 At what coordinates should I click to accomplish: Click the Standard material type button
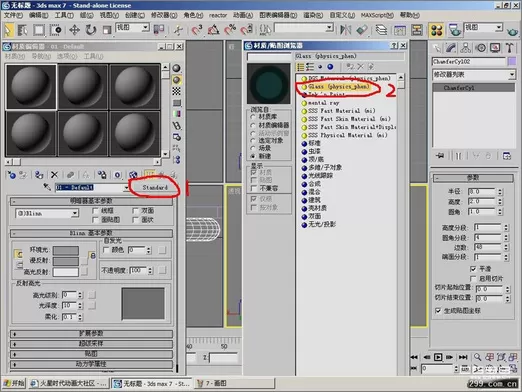tap(155, 187)
